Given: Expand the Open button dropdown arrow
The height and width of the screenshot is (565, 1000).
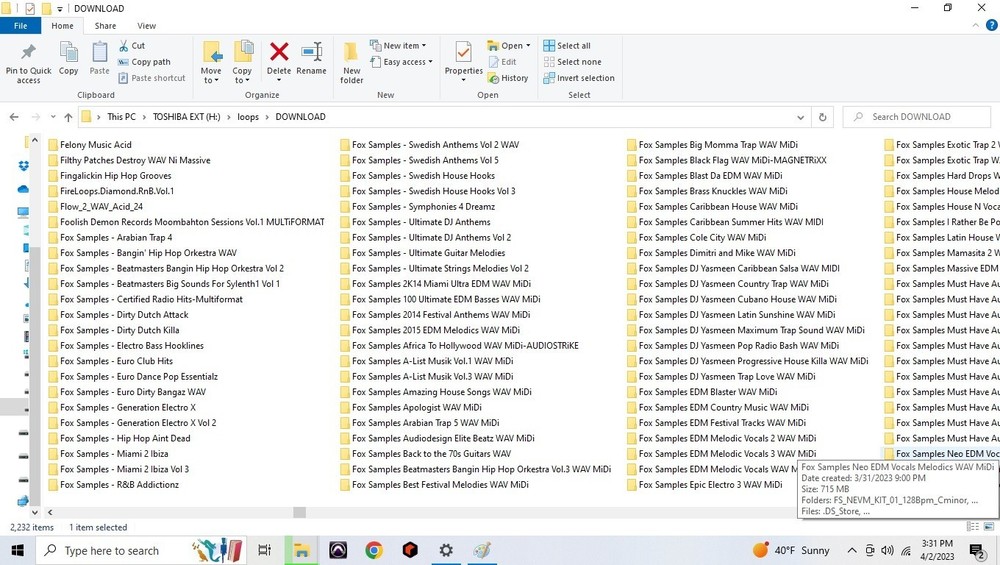Looking at the screenshot, I should [x=528, y=46].
